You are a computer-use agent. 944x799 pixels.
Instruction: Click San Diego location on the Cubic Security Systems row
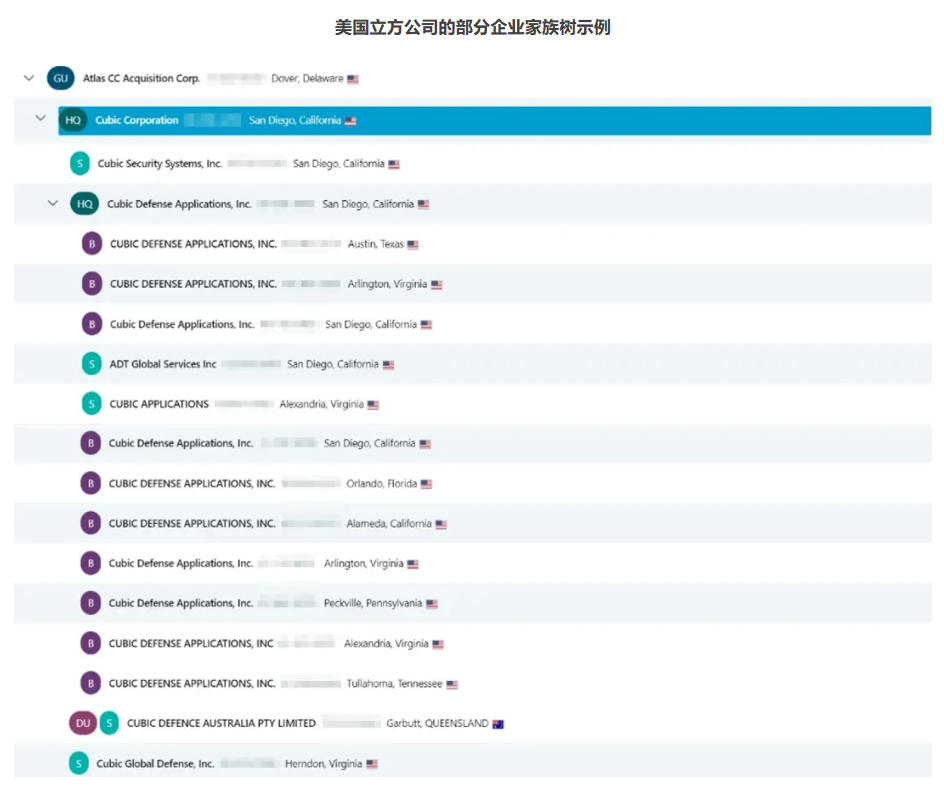pos(338,164)
